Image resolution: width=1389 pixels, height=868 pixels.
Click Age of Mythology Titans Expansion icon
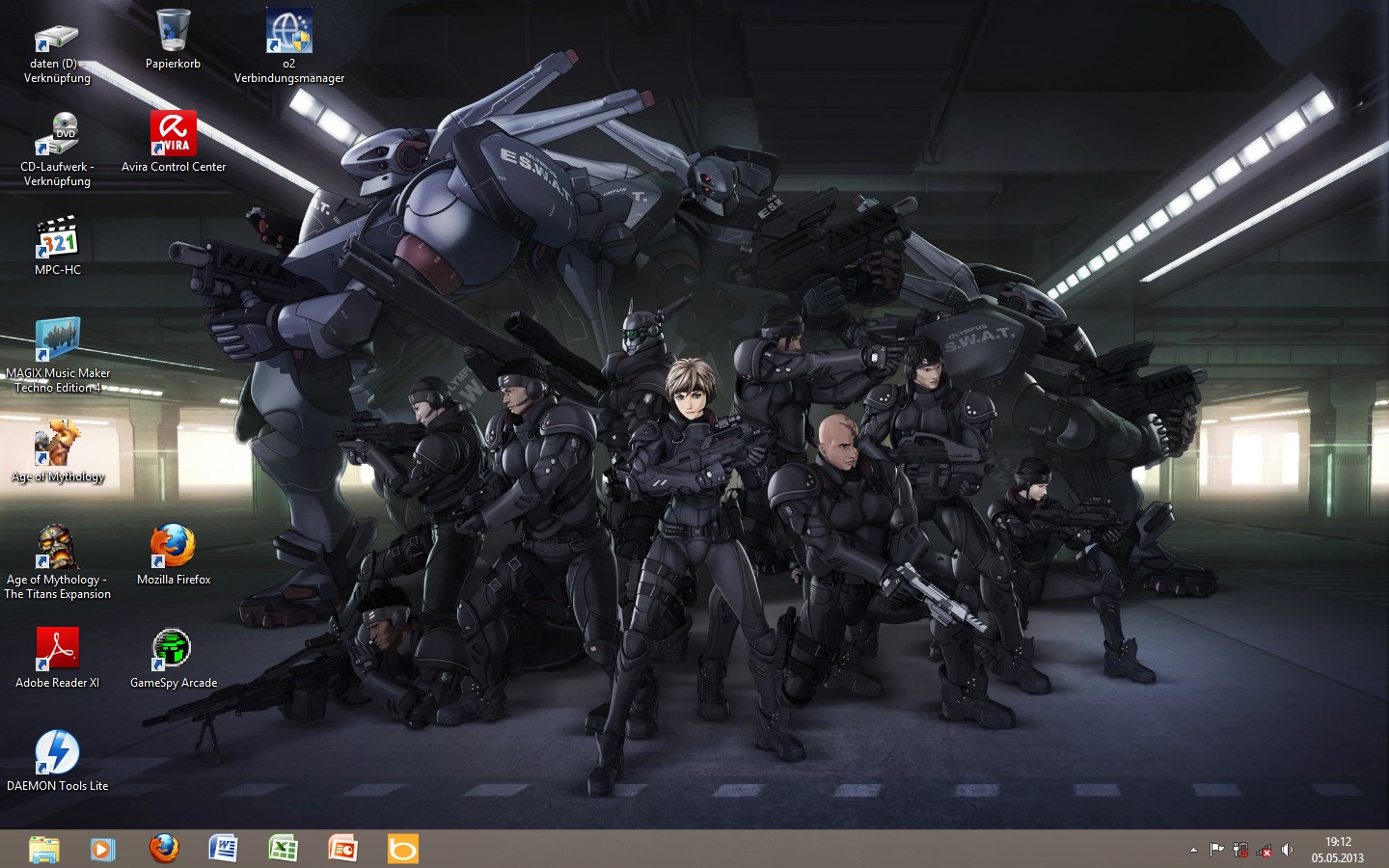58,547
